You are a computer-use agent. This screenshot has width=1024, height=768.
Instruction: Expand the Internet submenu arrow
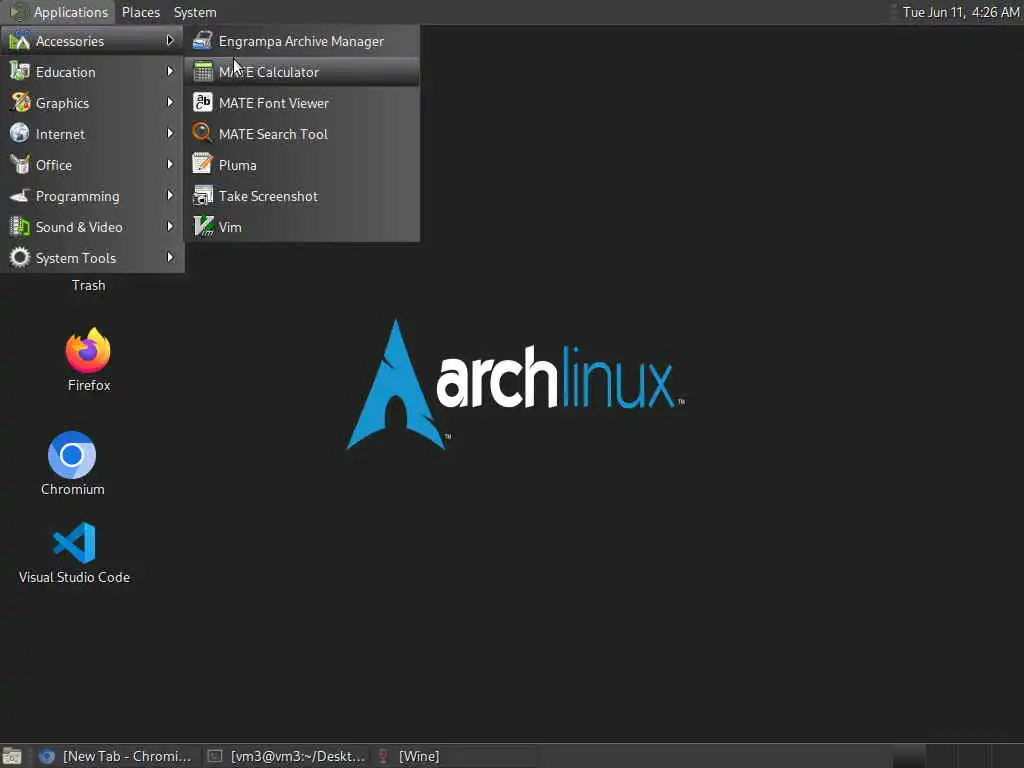[170, 133]
